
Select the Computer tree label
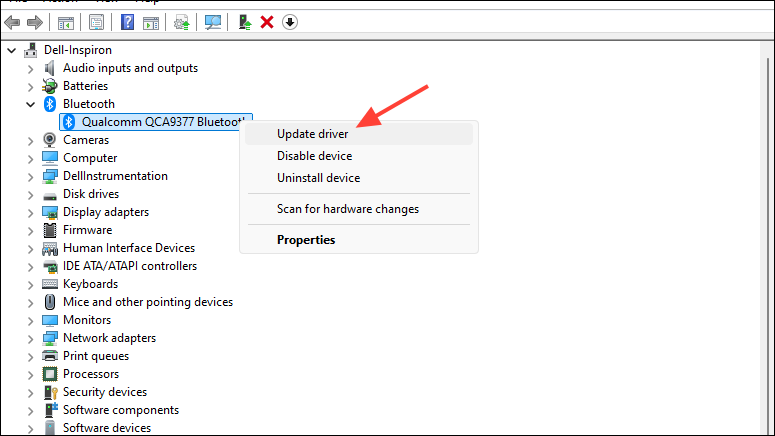coord(90,158)
